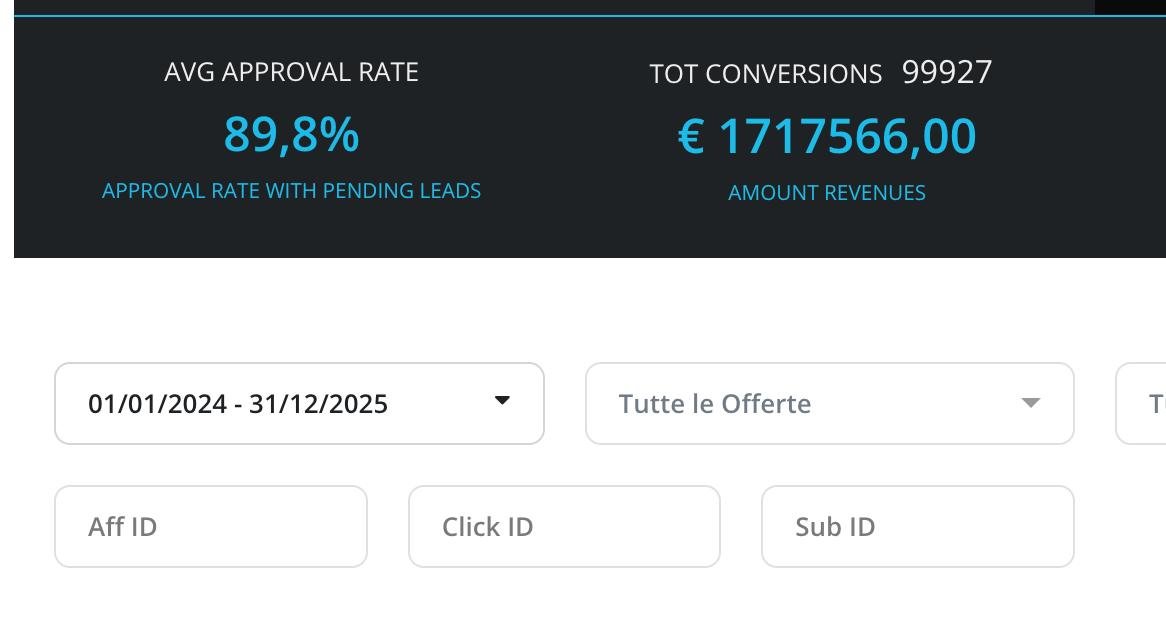This screenshot has height=630, width=1166.
Task: Select the 99927 conversions count
Action: (x=947, y=72)
